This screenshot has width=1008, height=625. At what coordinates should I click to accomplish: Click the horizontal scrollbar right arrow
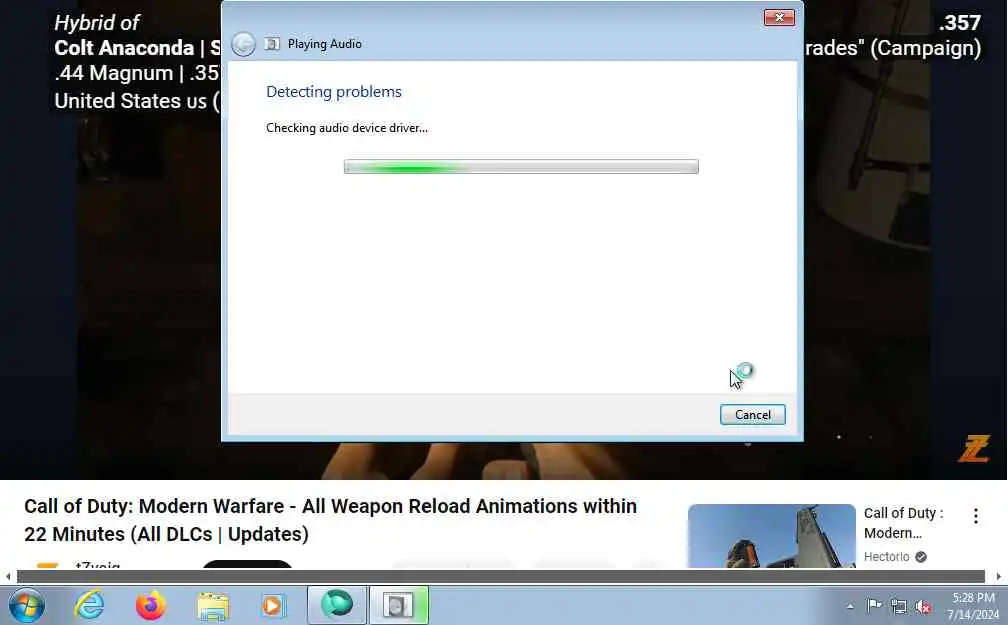(x=998, y=576)
